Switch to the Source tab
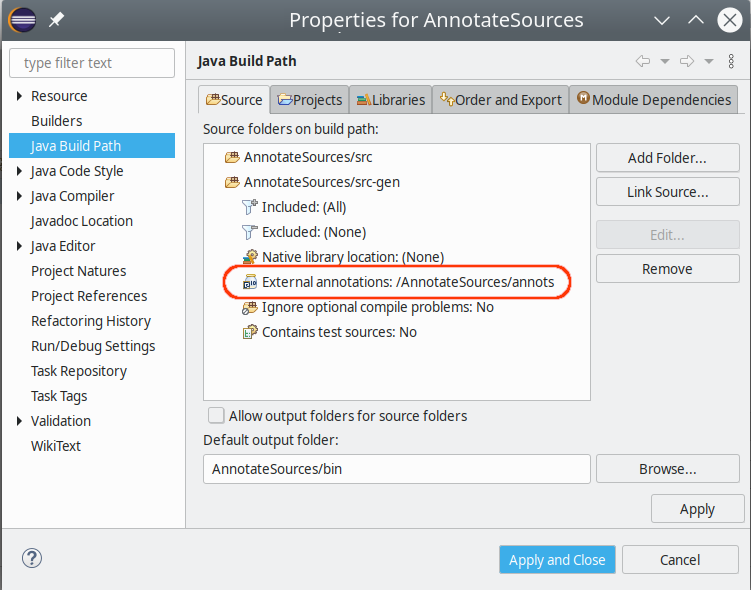This screenshot has width=751, height=590. 234,100
